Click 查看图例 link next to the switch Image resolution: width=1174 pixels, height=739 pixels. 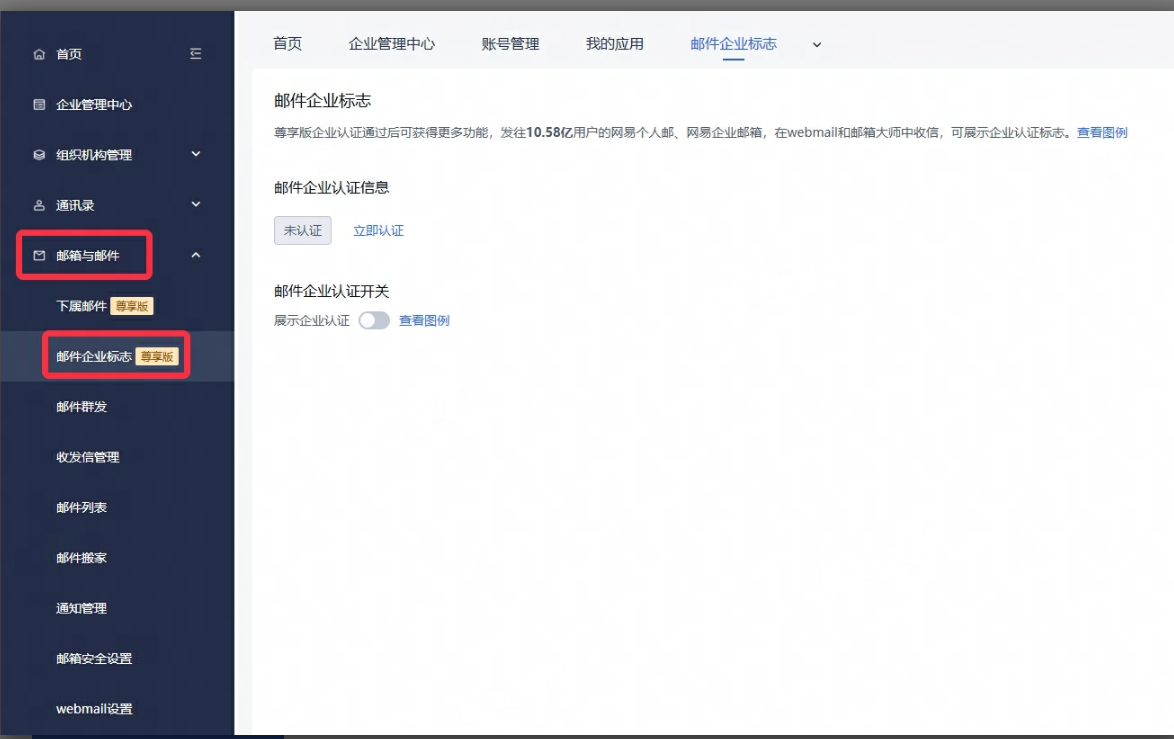point(424,320)
